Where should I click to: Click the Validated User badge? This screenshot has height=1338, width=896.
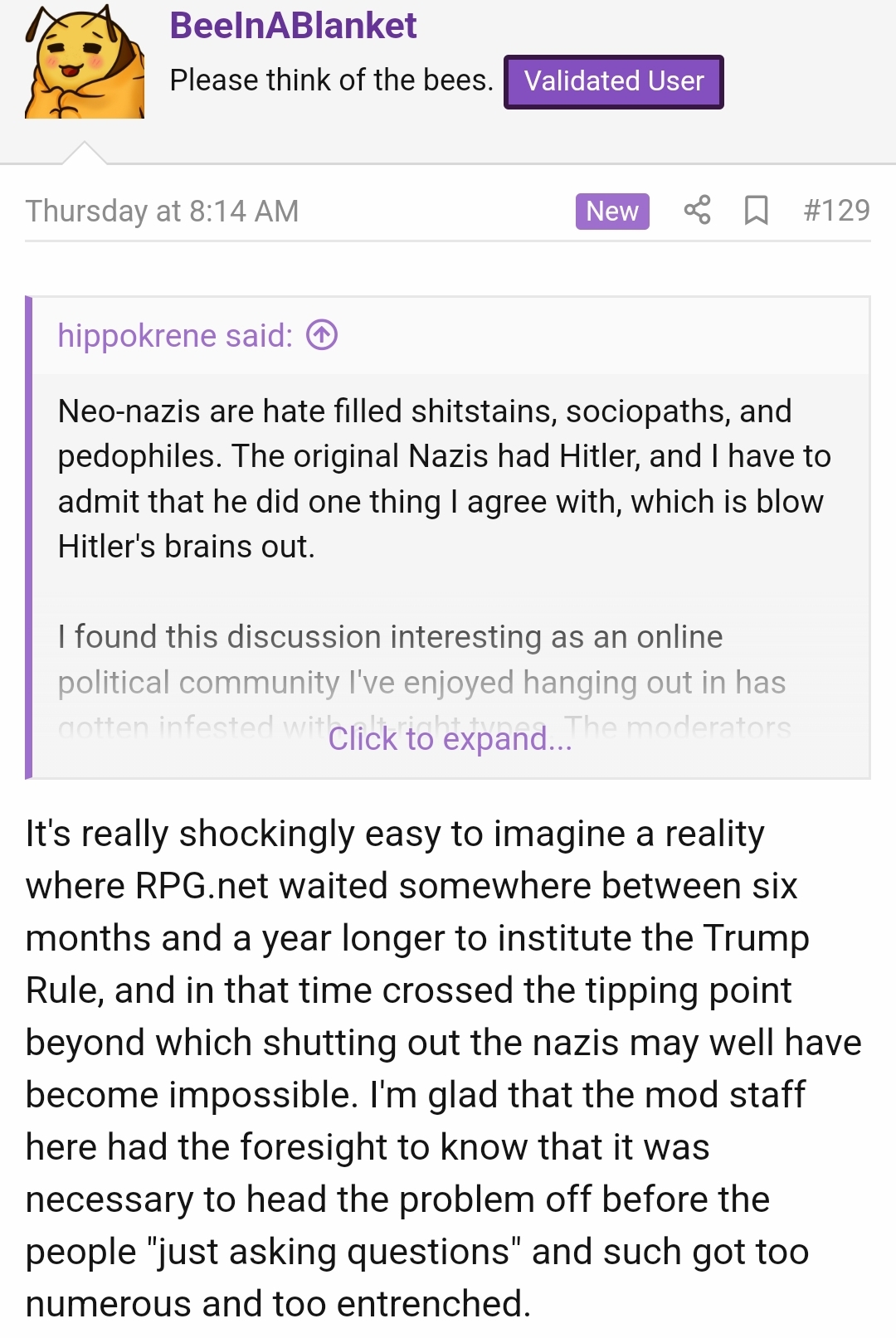[x=614, y=81]
